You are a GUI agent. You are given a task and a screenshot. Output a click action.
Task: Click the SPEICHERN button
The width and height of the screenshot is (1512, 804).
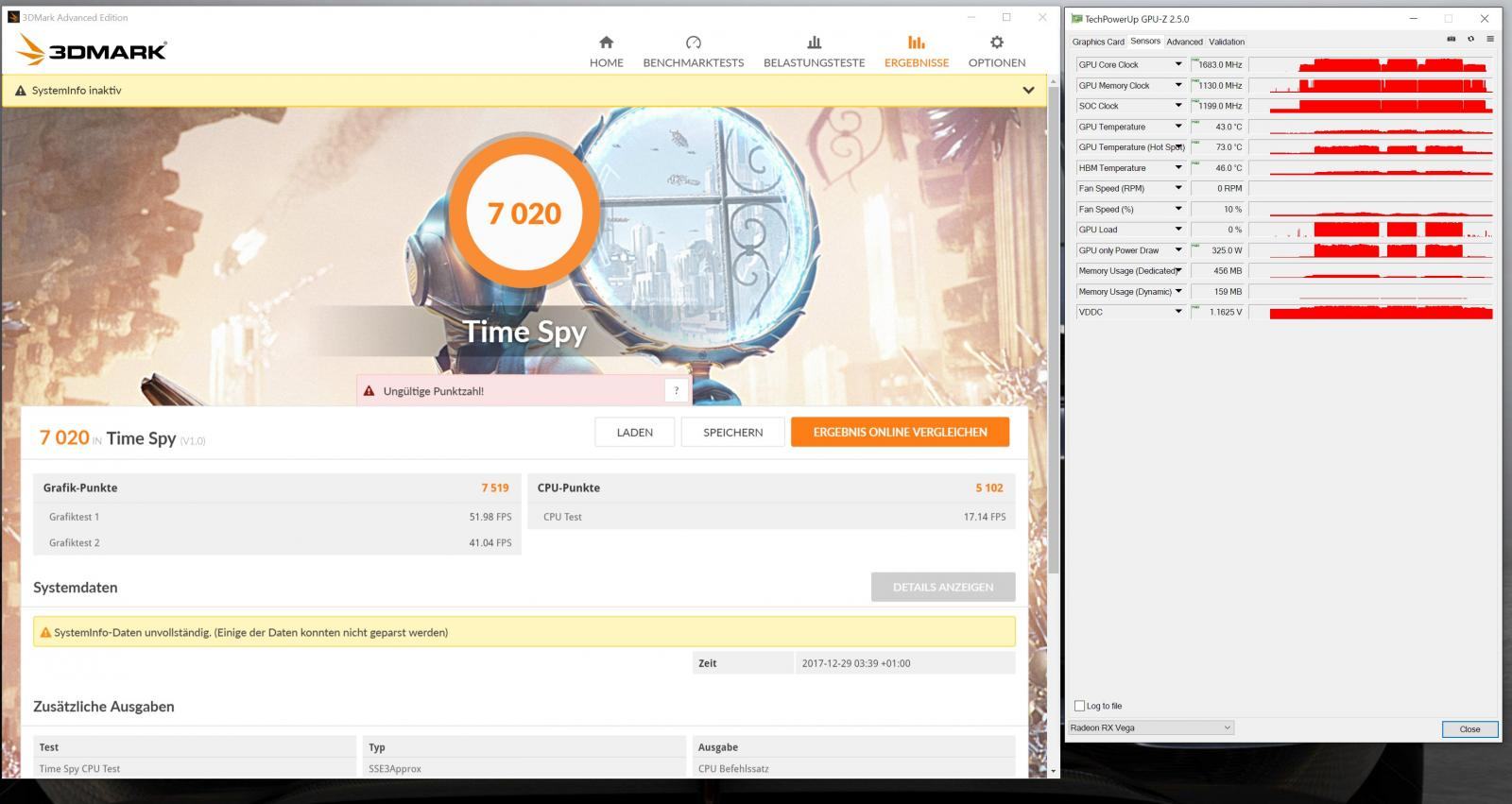coord(732,432)
